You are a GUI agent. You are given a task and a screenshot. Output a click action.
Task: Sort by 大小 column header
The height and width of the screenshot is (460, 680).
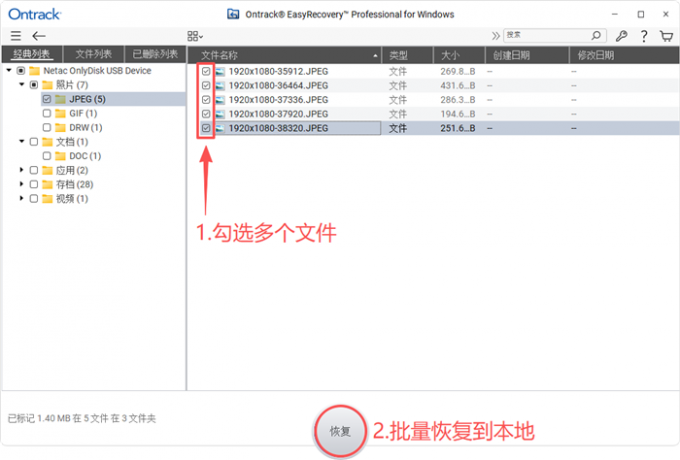[x=459, y=55]
